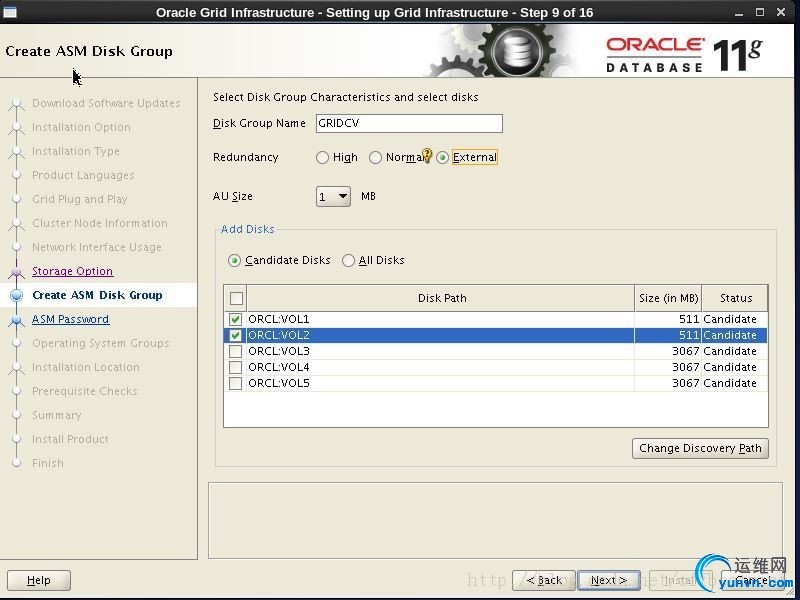Image resolution: width=800 pixels, height=600 pixels.
Task: Select the High redundancy radio button
Action: click(x=322, y=158)
